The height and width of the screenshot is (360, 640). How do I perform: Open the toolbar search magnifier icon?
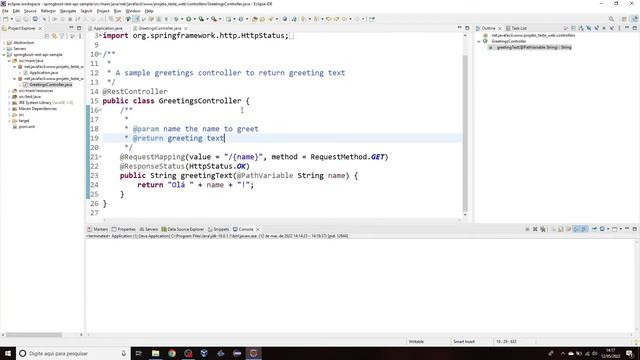coord(611,19)
